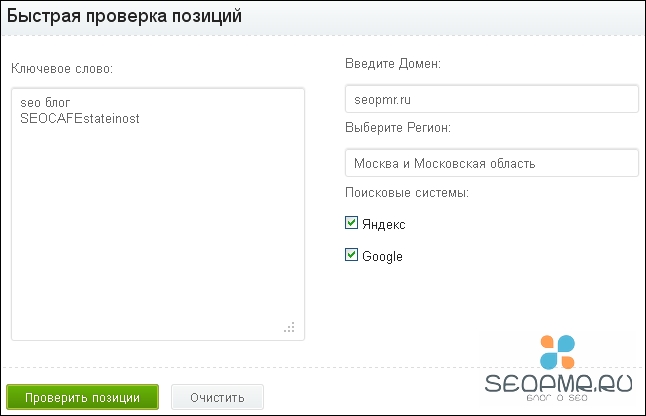Click the Google checkbox label text
The height and width of the screenshot is (416, 646).
pyautogui.click(x=382, y=256)
